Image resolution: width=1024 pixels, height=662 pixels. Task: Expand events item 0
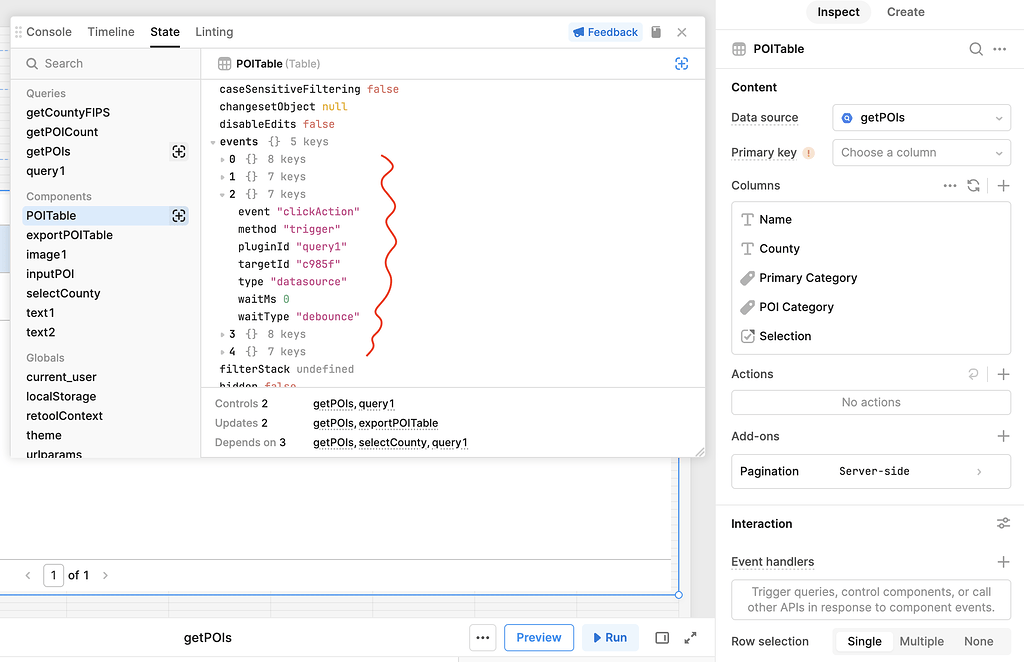223,159
